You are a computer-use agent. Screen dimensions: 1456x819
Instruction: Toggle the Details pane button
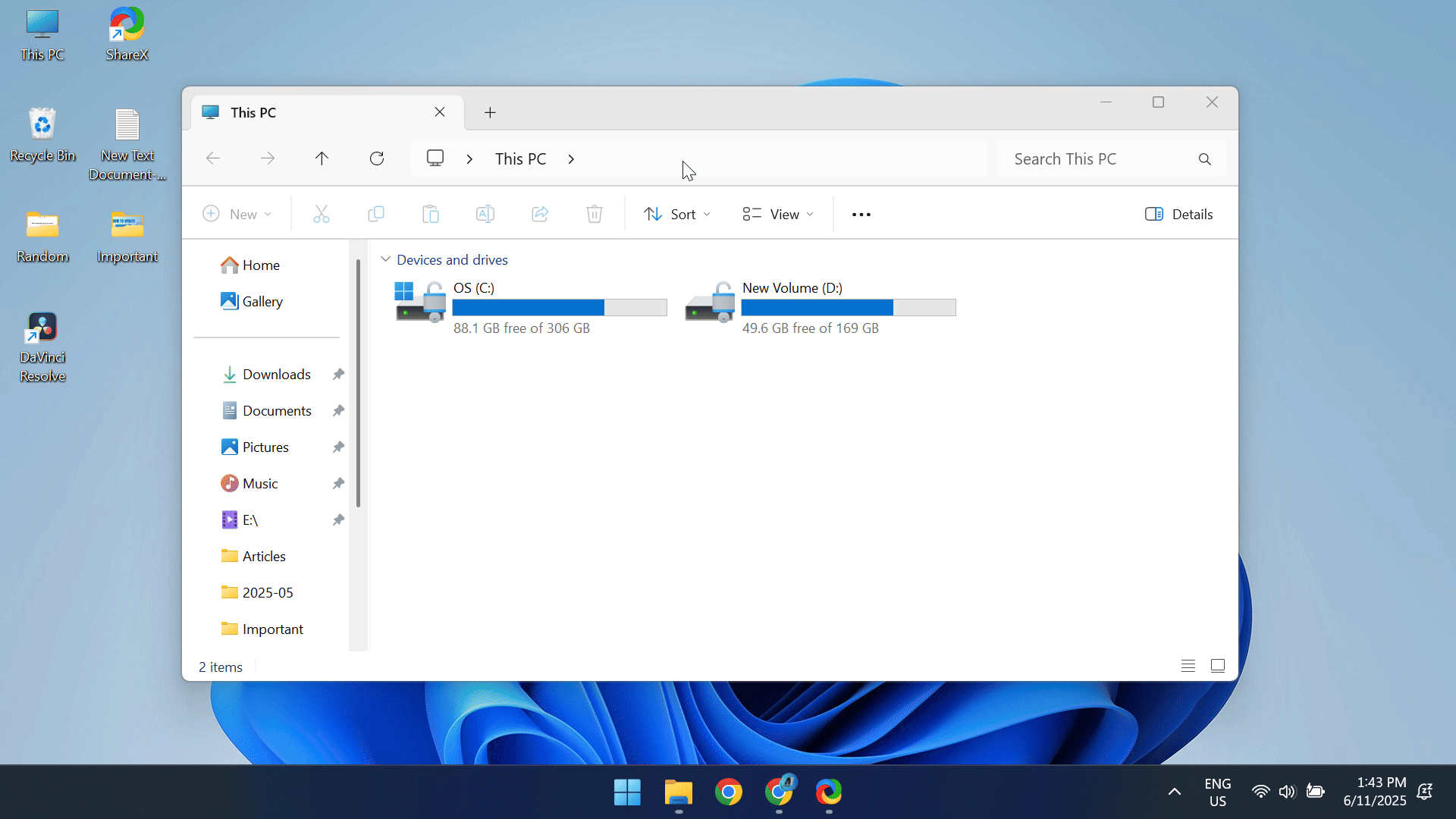1178,215
